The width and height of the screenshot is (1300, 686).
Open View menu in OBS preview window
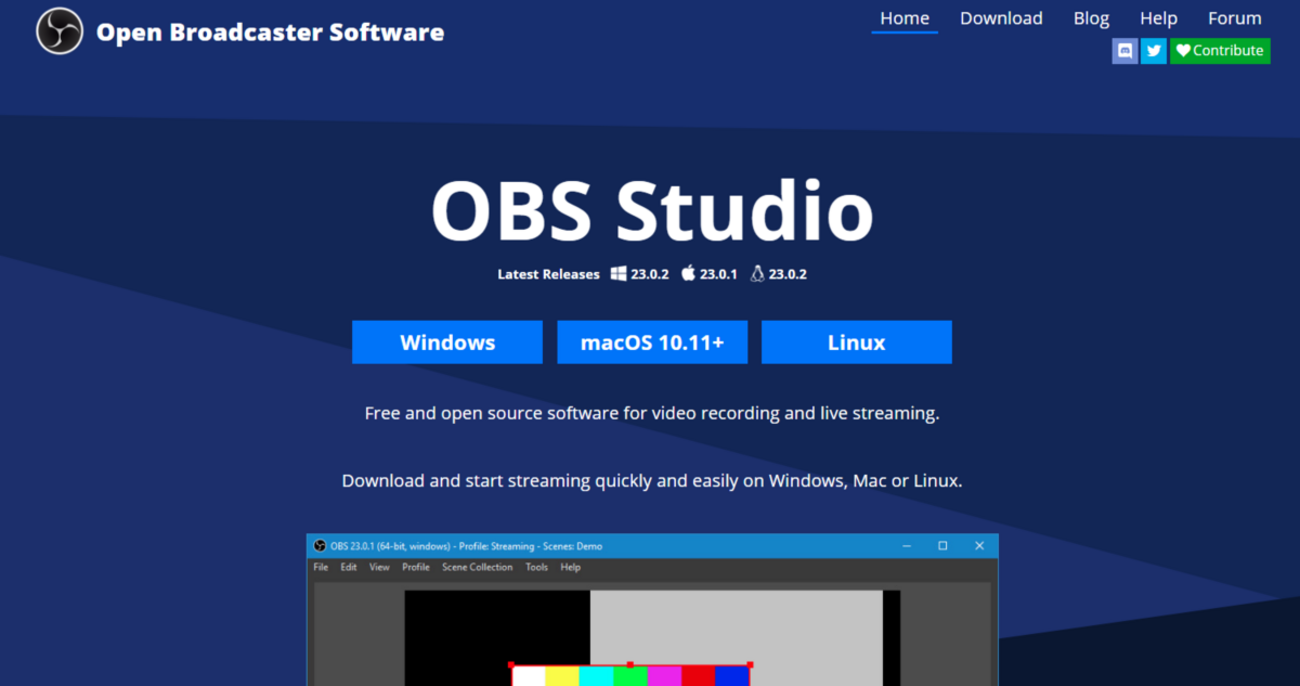click(379, 567)
